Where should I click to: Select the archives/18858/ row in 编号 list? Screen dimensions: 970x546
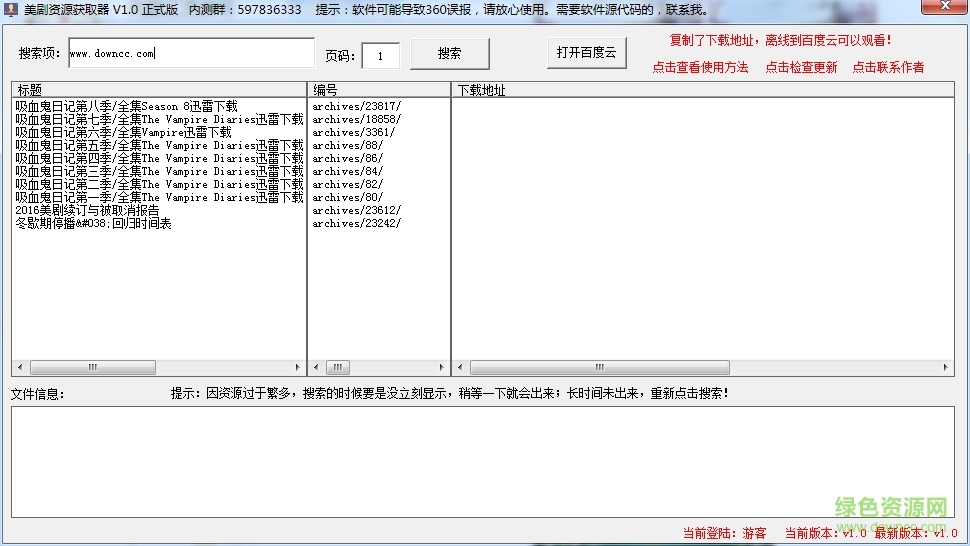356,119
